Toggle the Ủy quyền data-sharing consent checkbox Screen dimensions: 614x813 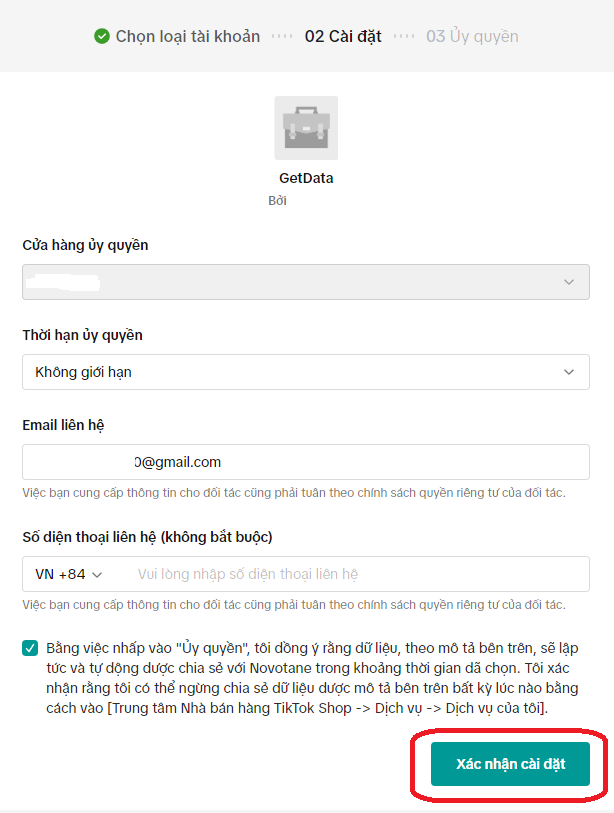pyautogui.click(x=30, y=648)
